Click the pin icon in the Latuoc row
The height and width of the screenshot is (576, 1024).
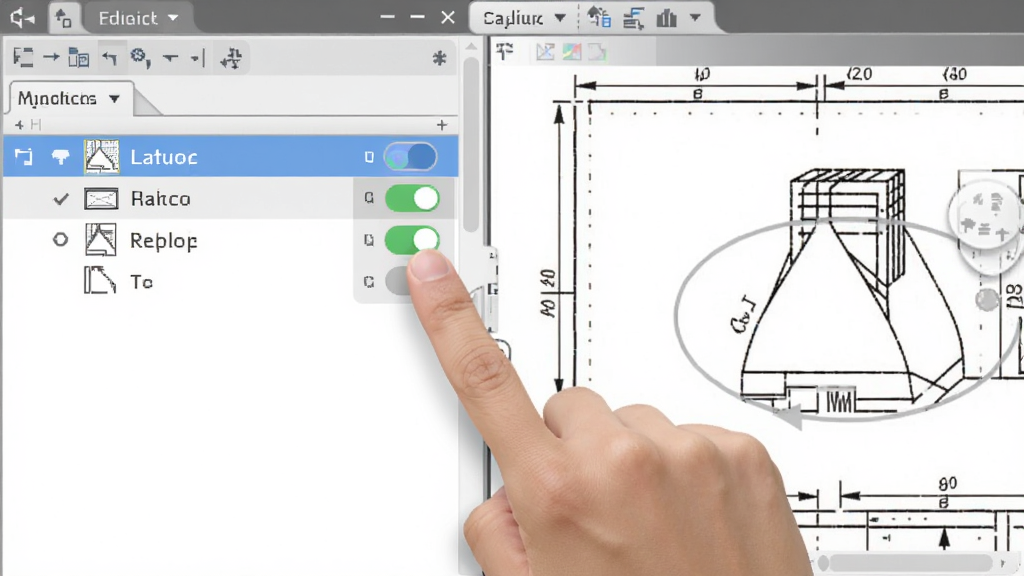pyautogui.click(x=60, y=157)
